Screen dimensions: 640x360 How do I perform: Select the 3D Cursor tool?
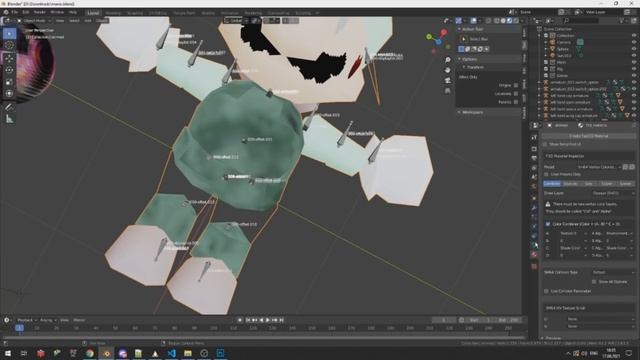(x=9, y=45)
